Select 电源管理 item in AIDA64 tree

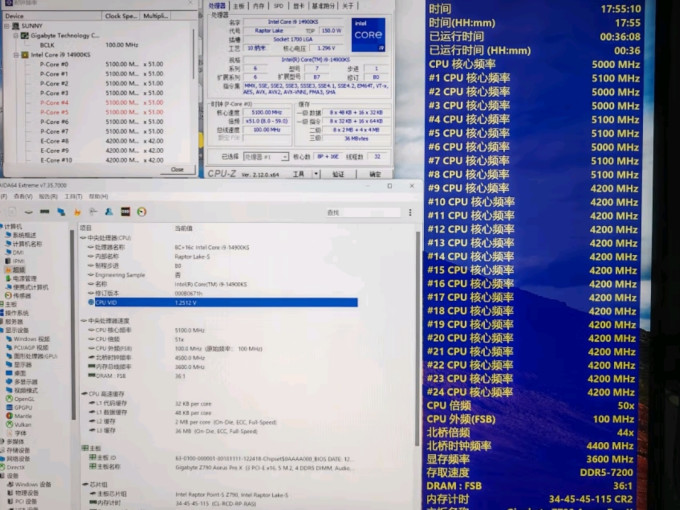pyautogui.click(x=21, y=278)
